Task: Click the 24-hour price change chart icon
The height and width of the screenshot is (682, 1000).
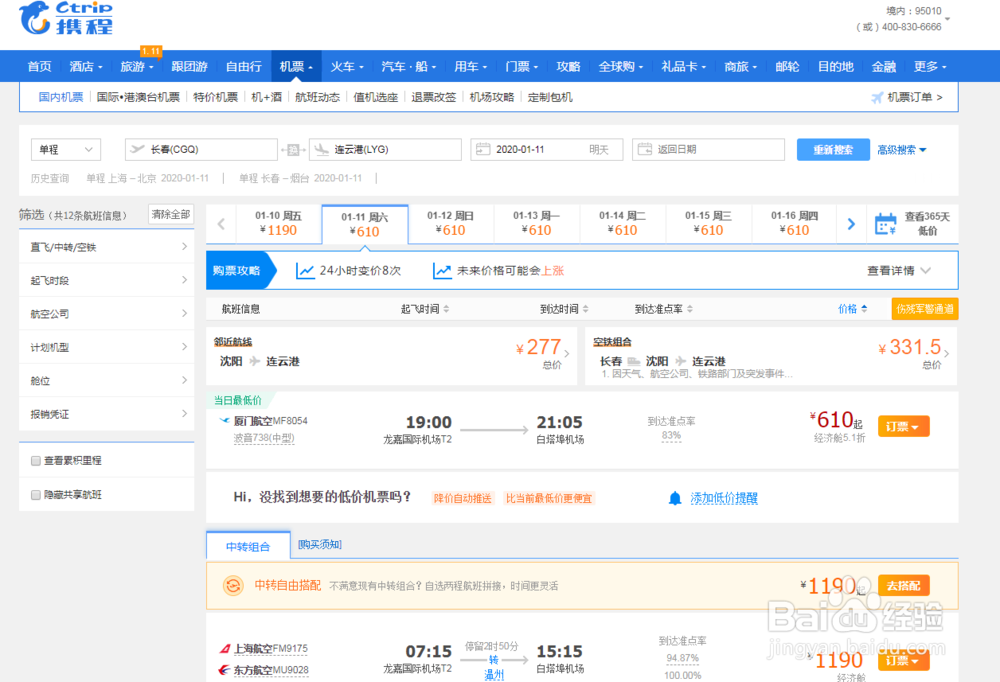Action: pos(305,271)
